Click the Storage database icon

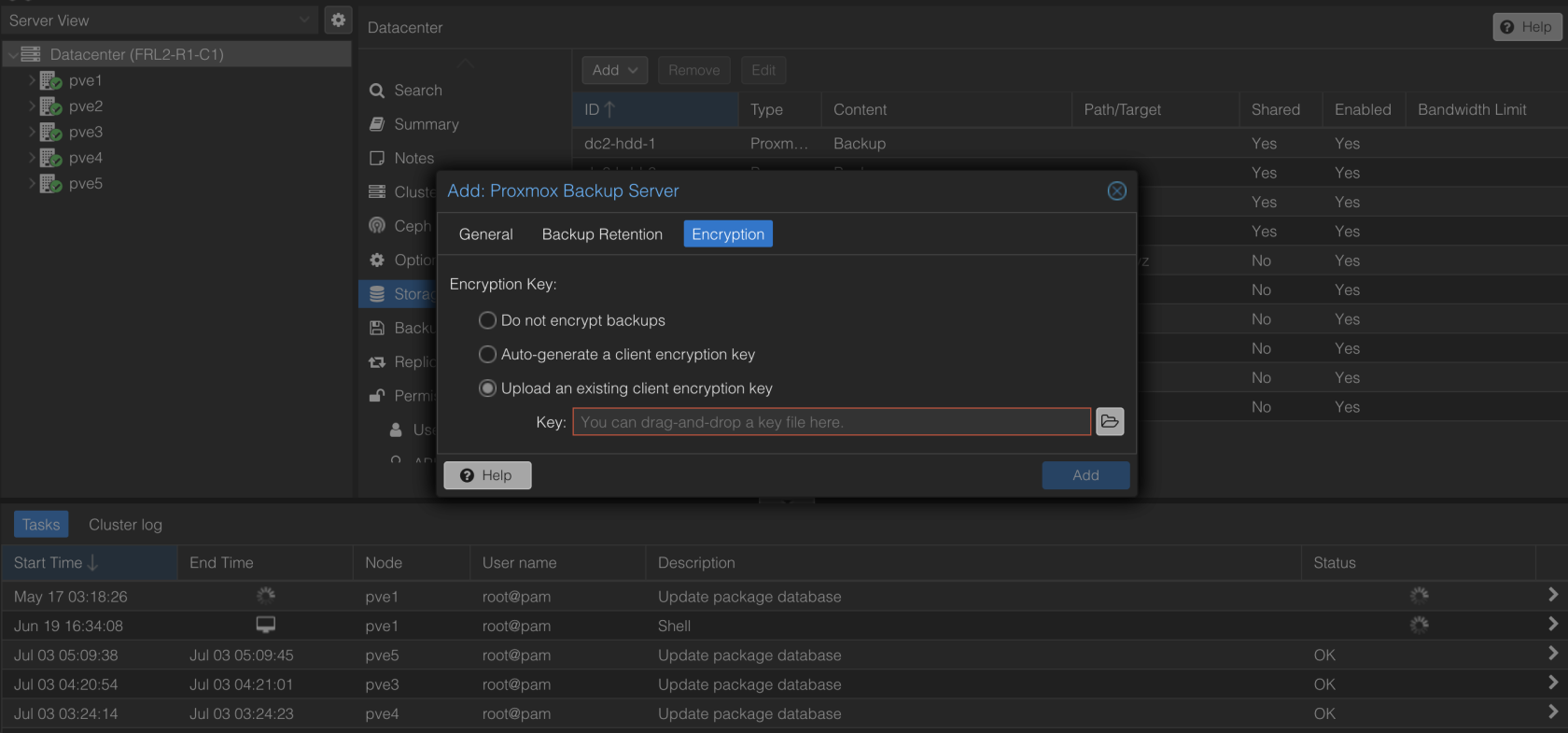[x=377, y=294]
